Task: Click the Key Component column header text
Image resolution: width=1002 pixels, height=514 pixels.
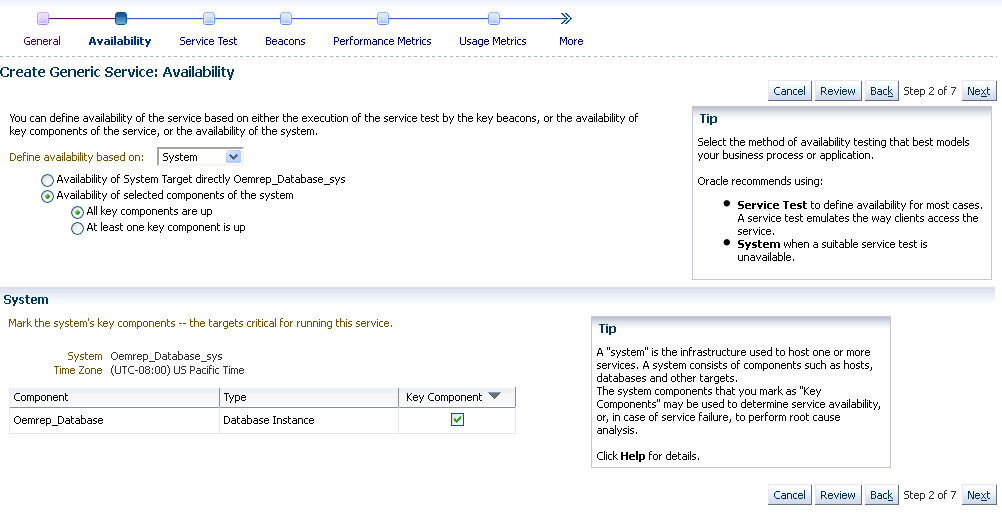Action: click(x=443, y=397)
